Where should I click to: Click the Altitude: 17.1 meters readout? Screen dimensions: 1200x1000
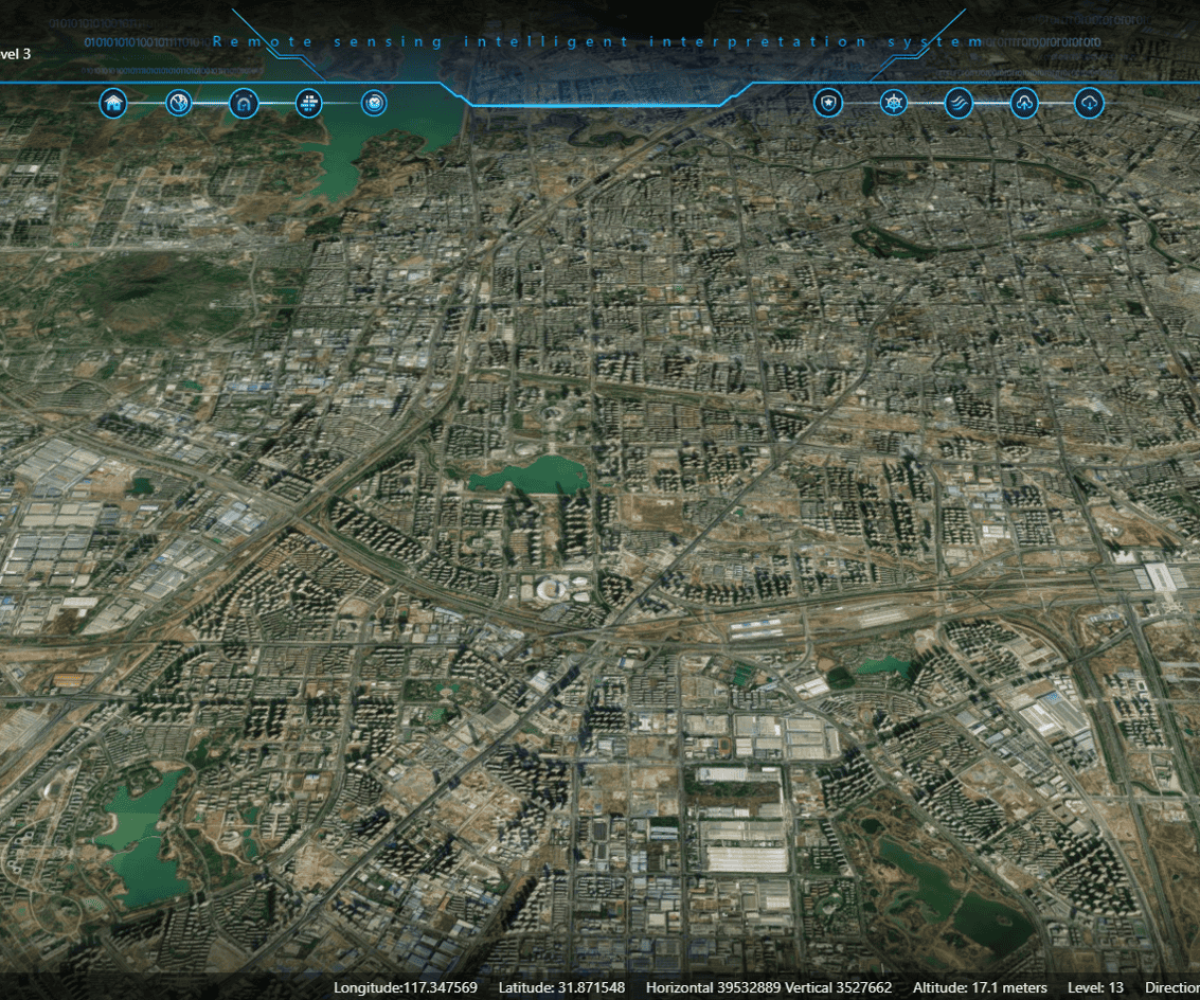(979, 988)
